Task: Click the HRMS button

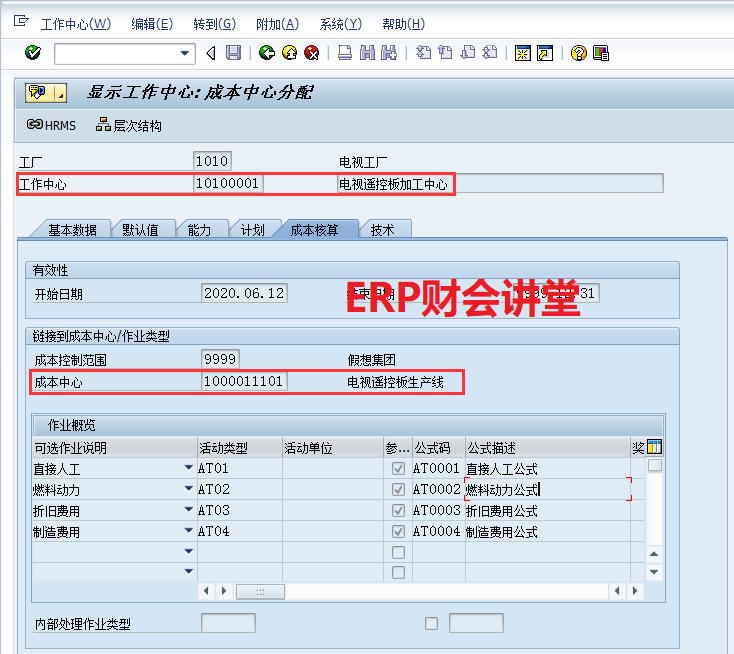Action: 52,125
